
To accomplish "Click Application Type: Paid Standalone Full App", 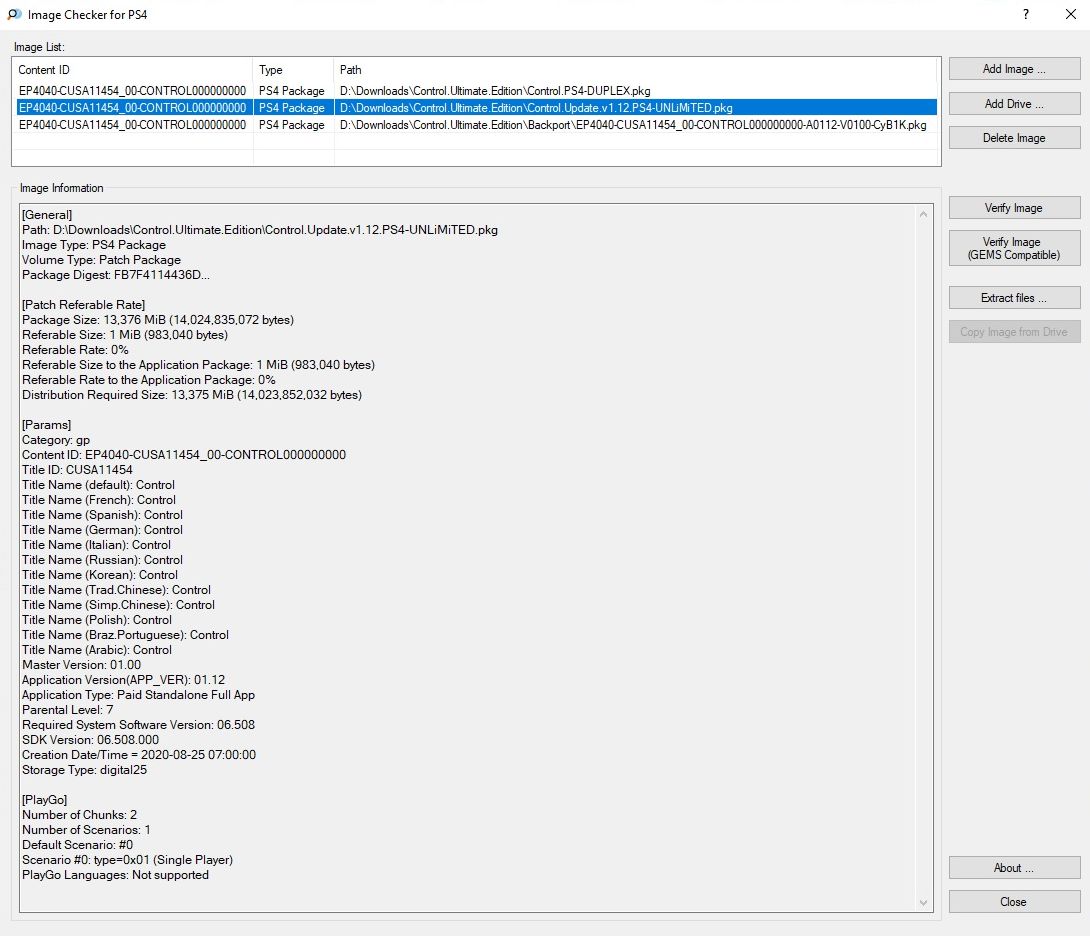I will point(138,695).
